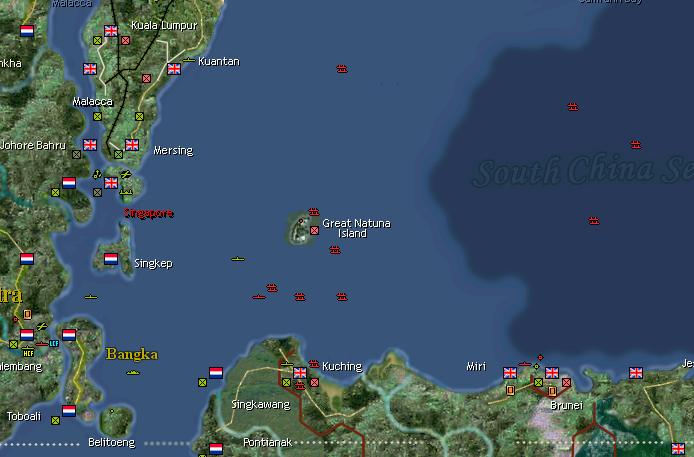Click the Kuching label
This screenshot has height=457, width=694.
click(342, 366)
